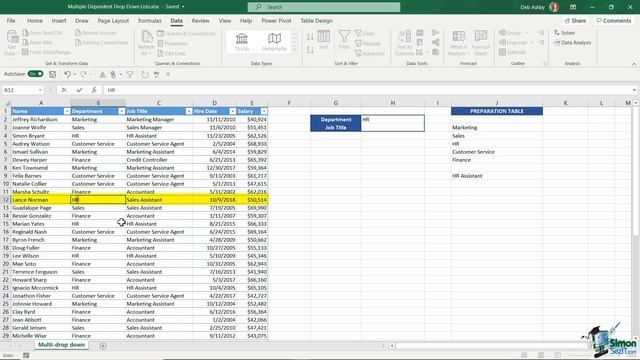
Task: Add a new sheet with plus icon
Action: (103, 346)
